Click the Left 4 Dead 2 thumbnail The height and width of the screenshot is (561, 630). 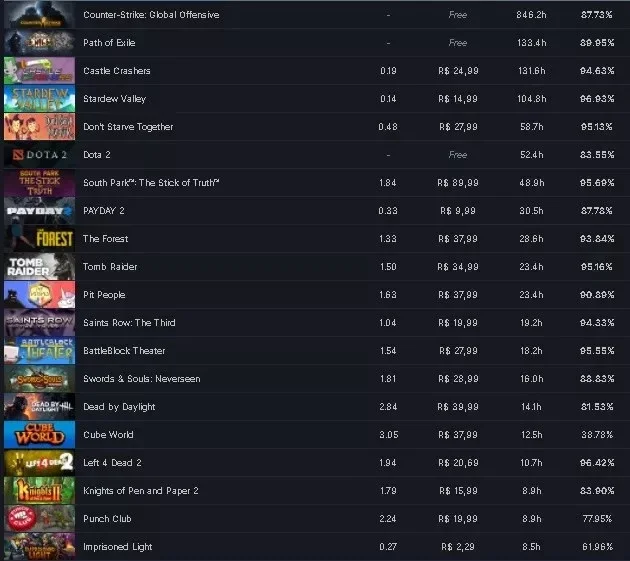39,463
